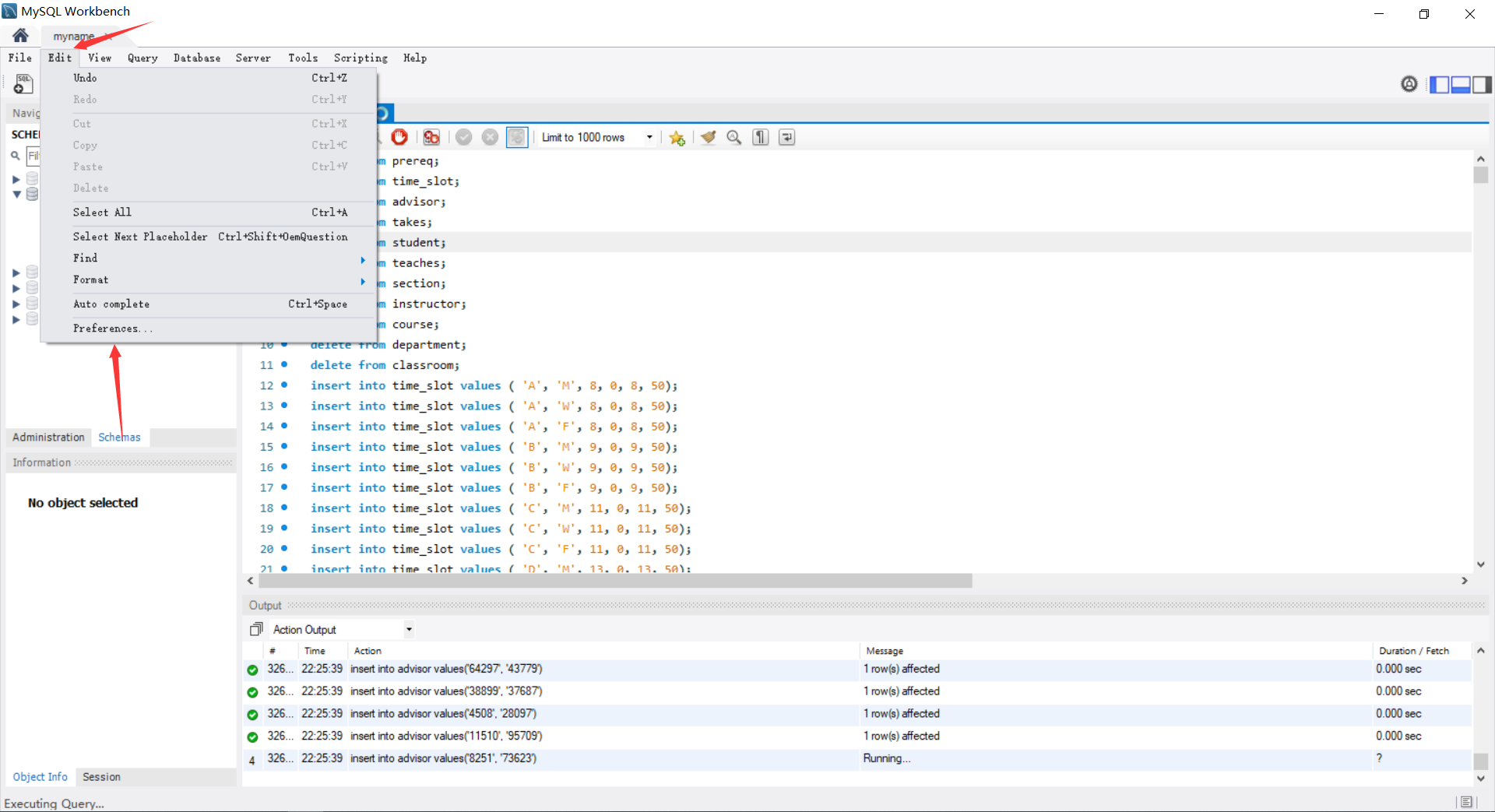The width and height of the screenshot is (1495, 812).
Task: Expand a collapsed schema in the navigator
Action: 15,178
